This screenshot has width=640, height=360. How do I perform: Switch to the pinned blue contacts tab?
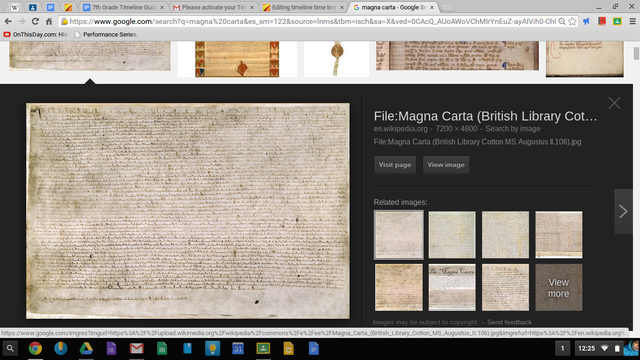[33, 7]
